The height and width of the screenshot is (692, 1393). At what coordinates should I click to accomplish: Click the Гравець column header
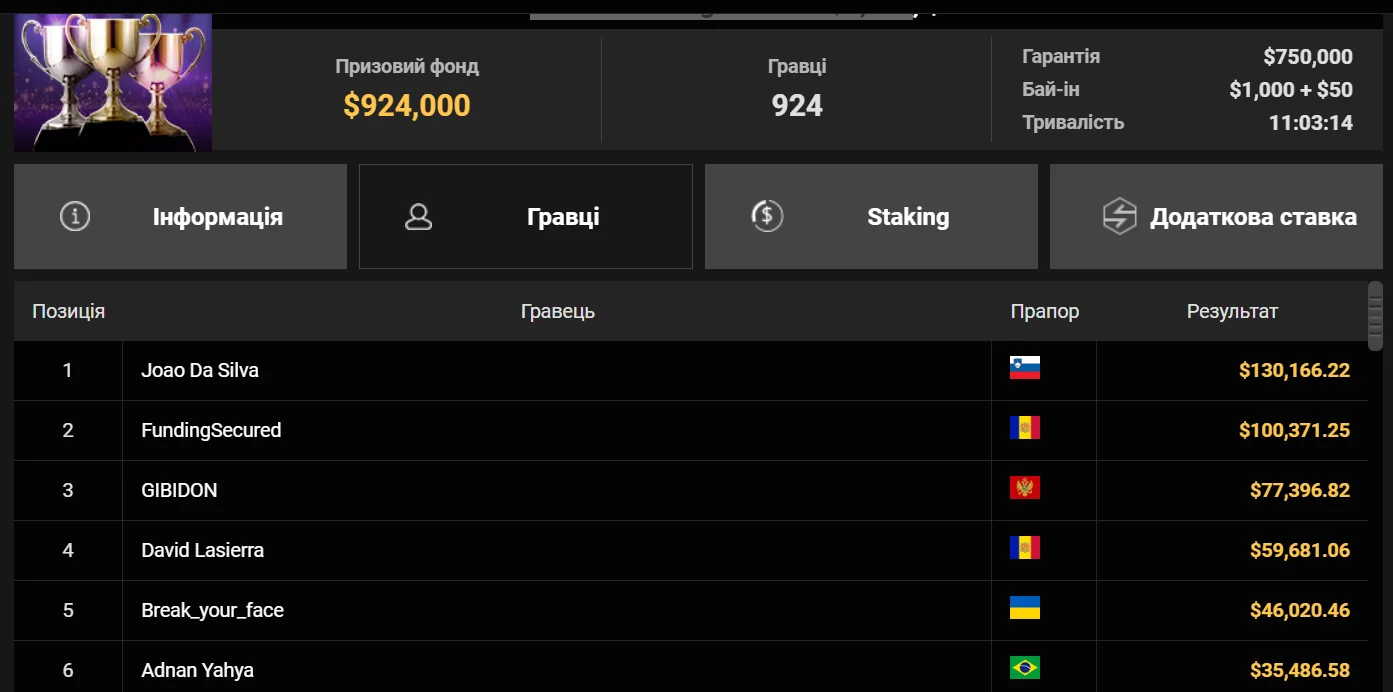click(557, 311)
